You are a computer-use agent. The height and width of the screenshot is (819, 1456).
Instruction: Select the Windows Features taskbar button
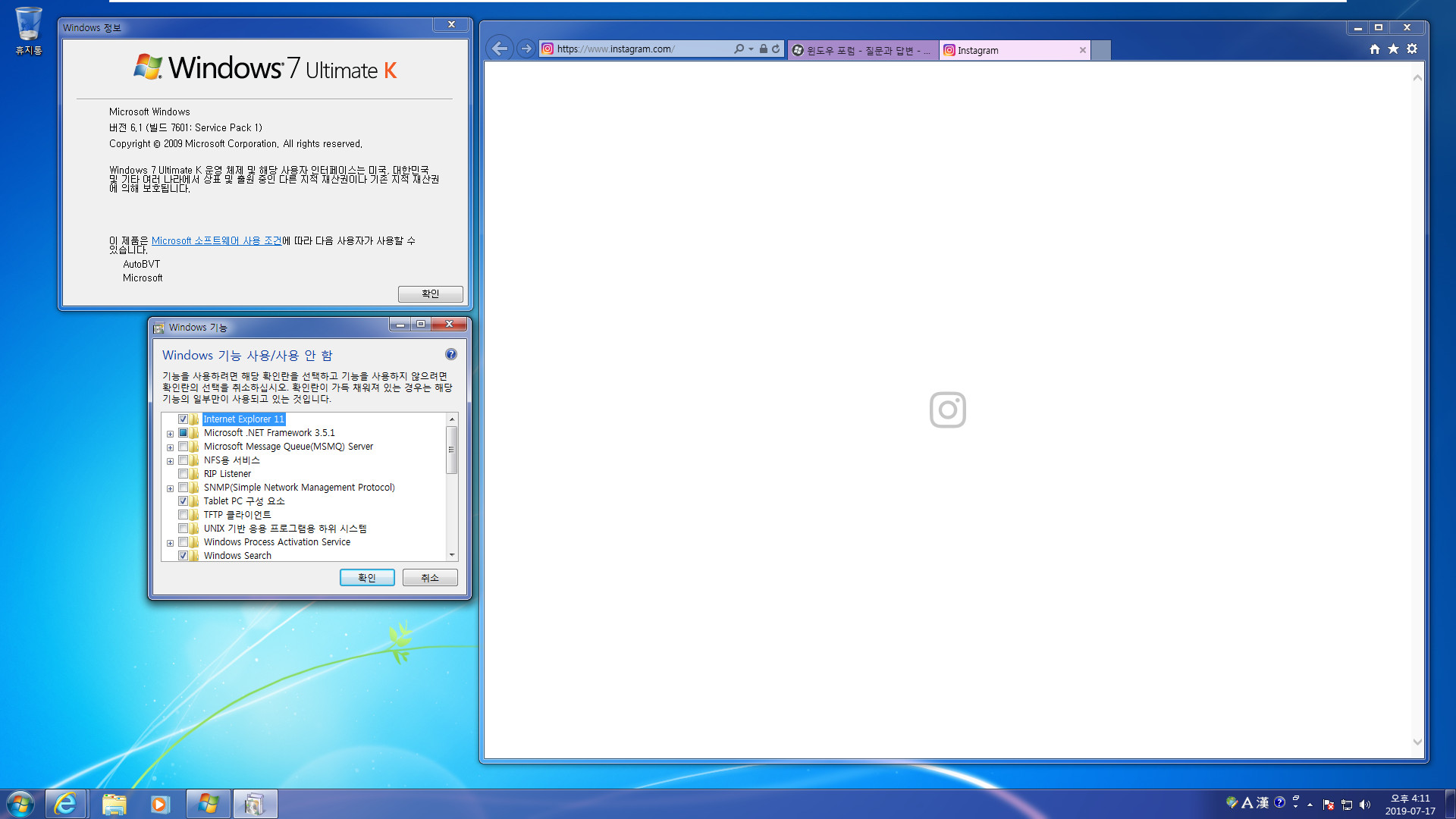coord(255,804)
